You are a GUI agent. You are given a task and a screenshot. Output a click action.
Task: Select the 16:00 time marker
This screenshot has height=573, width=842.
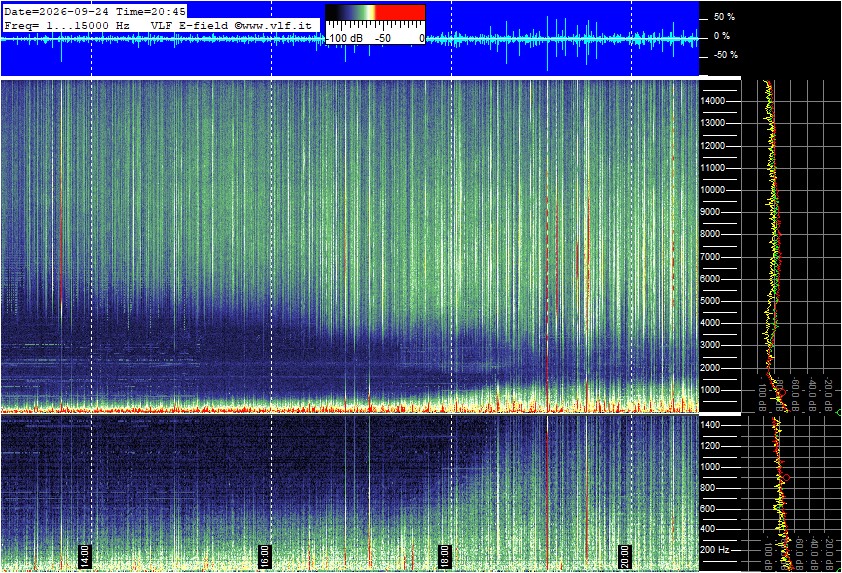(264, 556)
